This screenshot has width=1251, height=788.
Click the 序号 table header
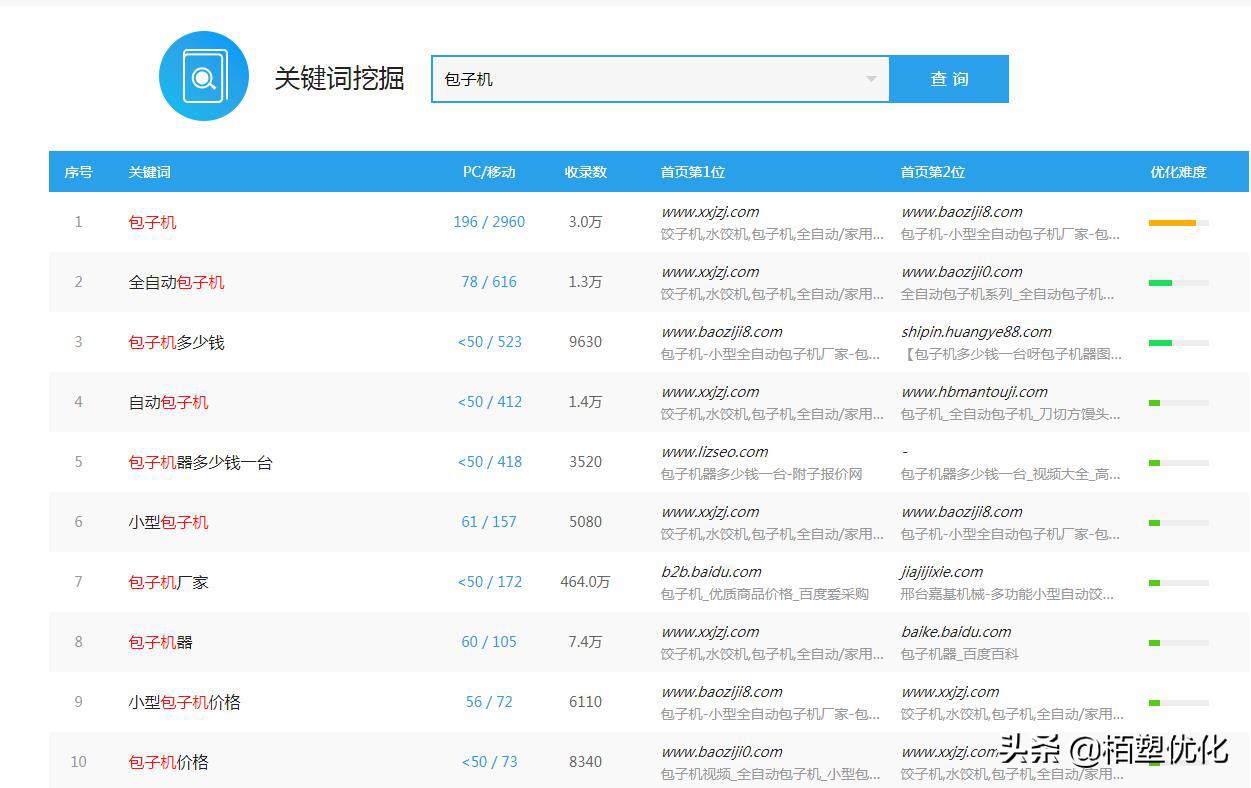[x=78, y=171]
